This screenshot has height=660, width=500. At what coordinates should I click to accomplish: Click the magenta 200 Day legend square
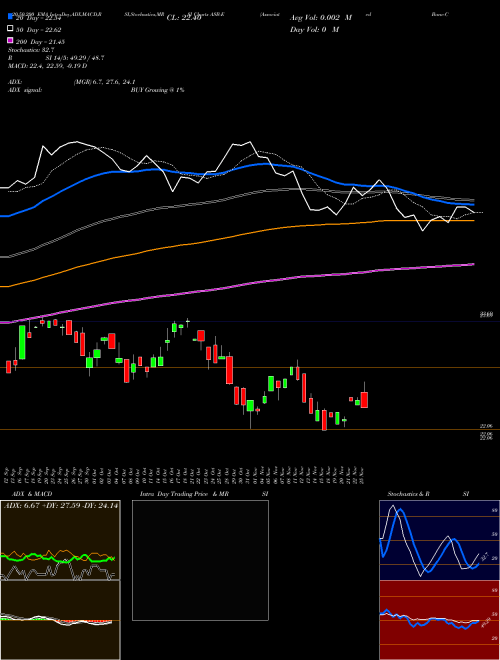coord(11,40)
